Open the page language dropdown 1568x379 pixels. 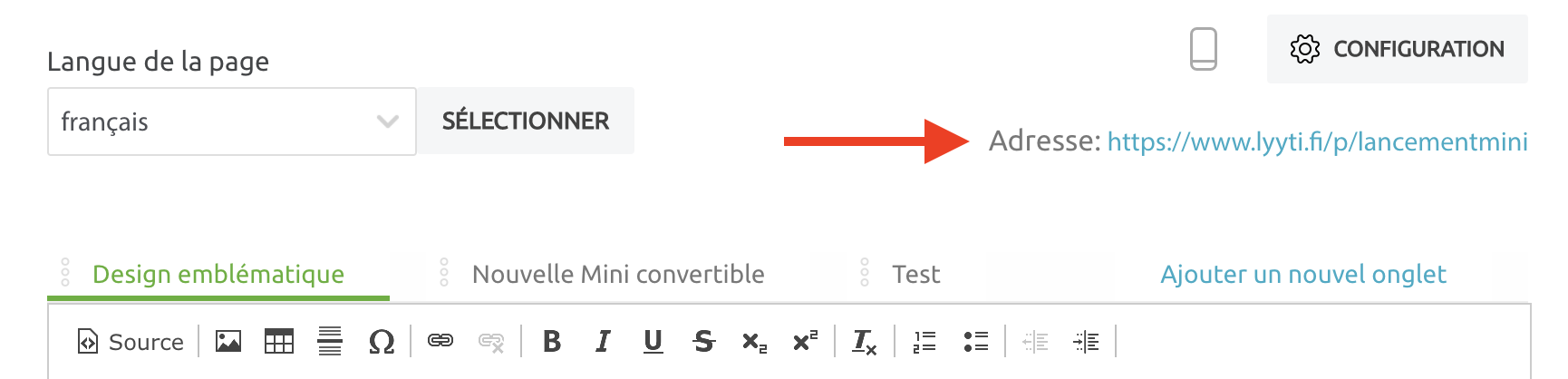pos(231,121)
